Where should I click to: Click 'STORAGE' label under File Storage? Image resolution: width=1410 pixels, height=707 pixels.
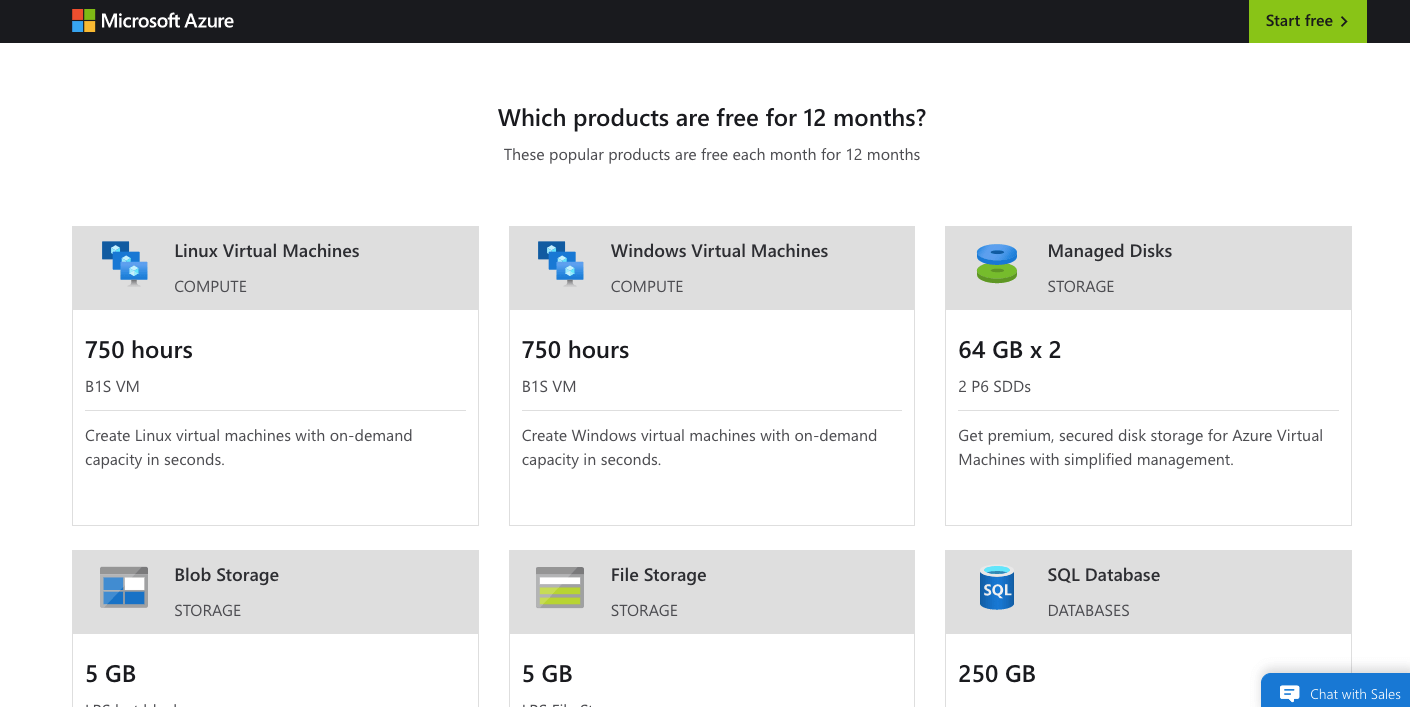pos(644,610)
